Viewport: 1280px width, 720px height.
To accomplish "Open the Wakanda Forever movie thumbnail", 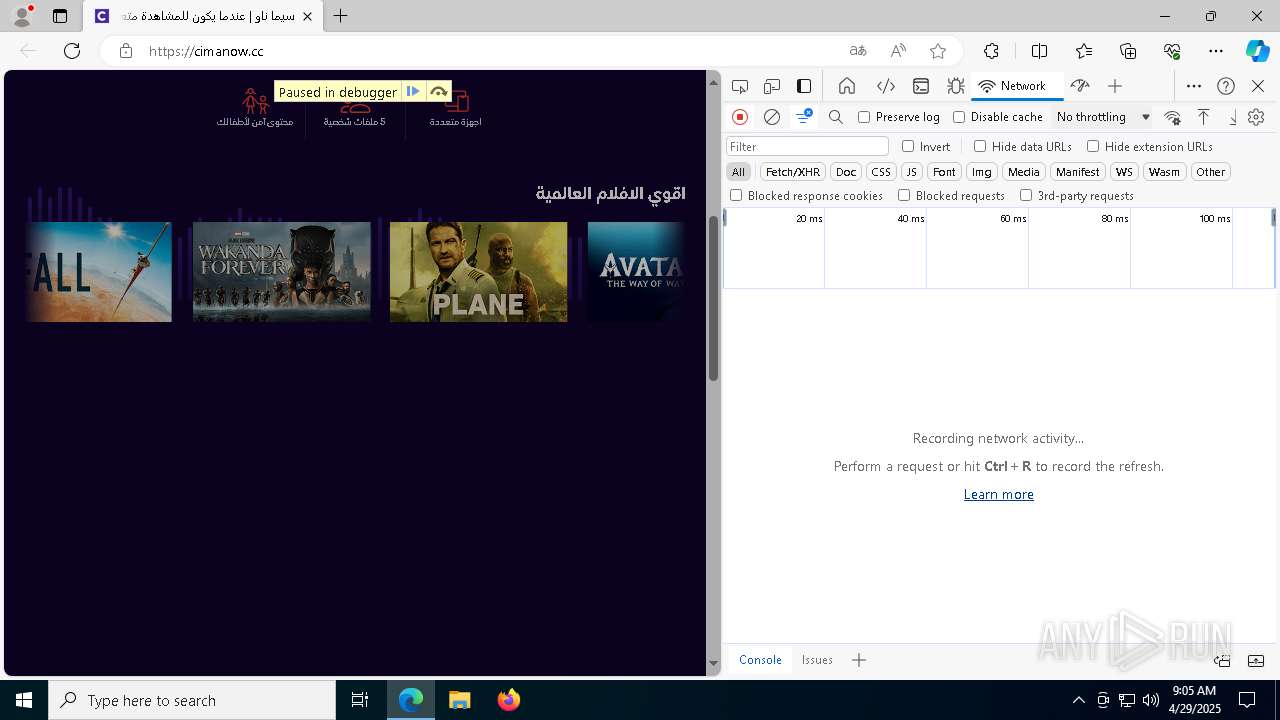I will (281, 272).
